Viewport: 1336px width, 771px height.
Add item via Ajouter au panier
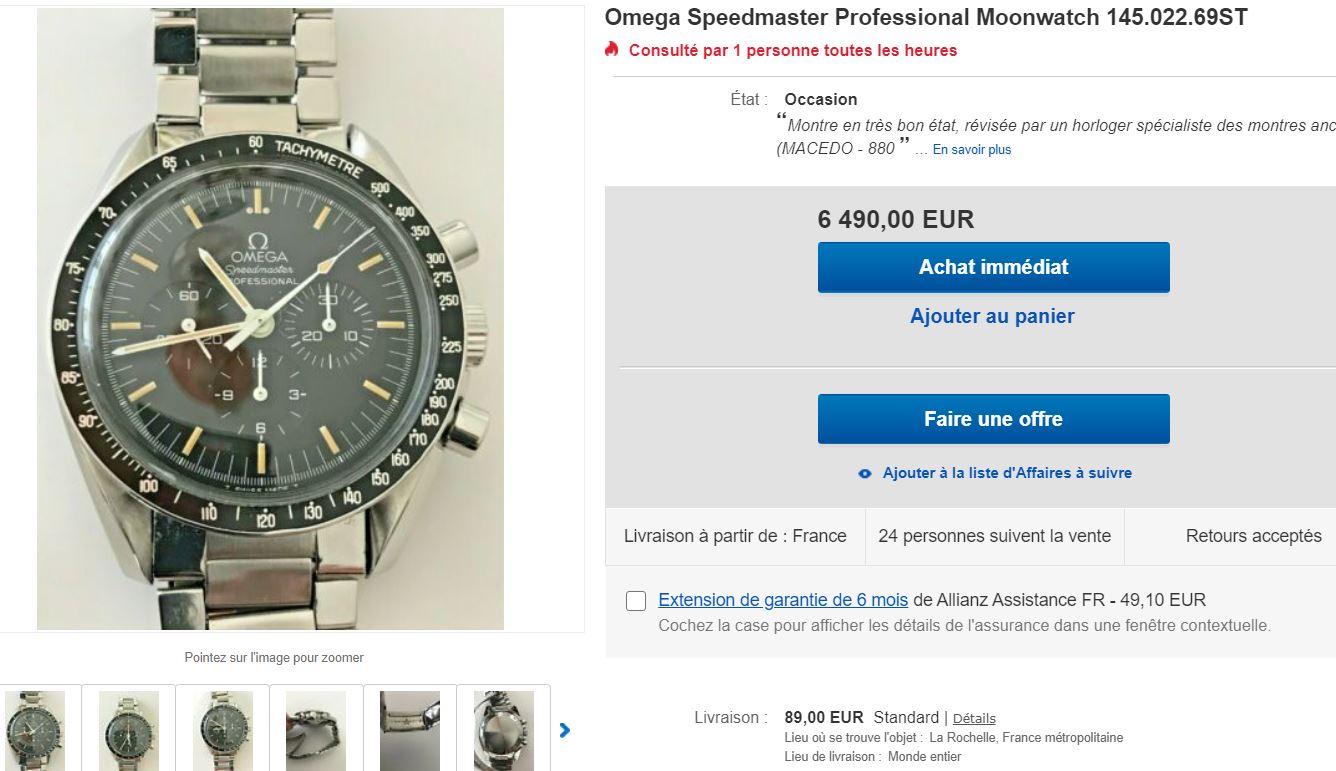click(992, 316)
